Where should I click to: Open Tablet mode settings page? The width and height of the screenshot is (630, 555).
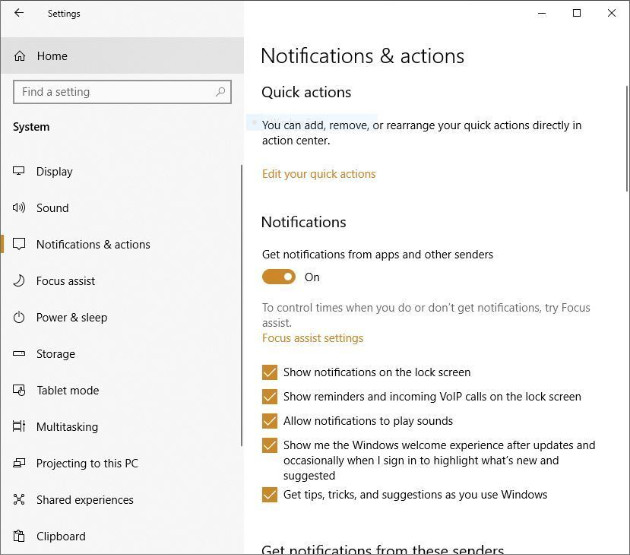pos(67,390)
